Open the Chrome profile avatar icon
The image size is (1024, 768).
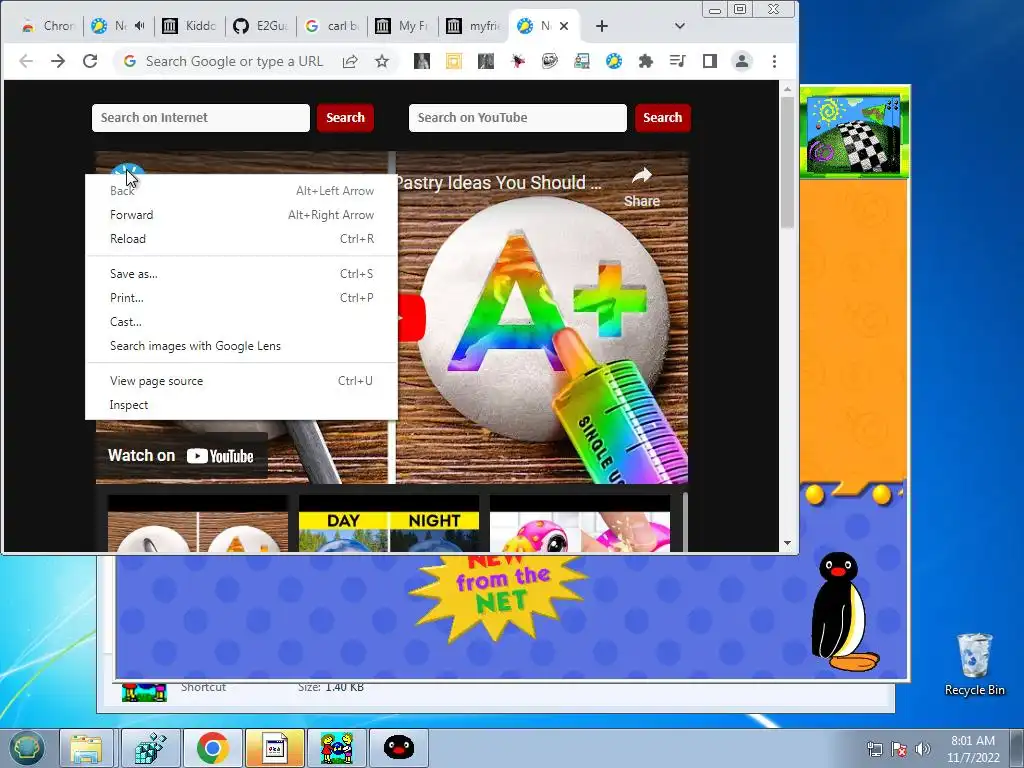742,61
